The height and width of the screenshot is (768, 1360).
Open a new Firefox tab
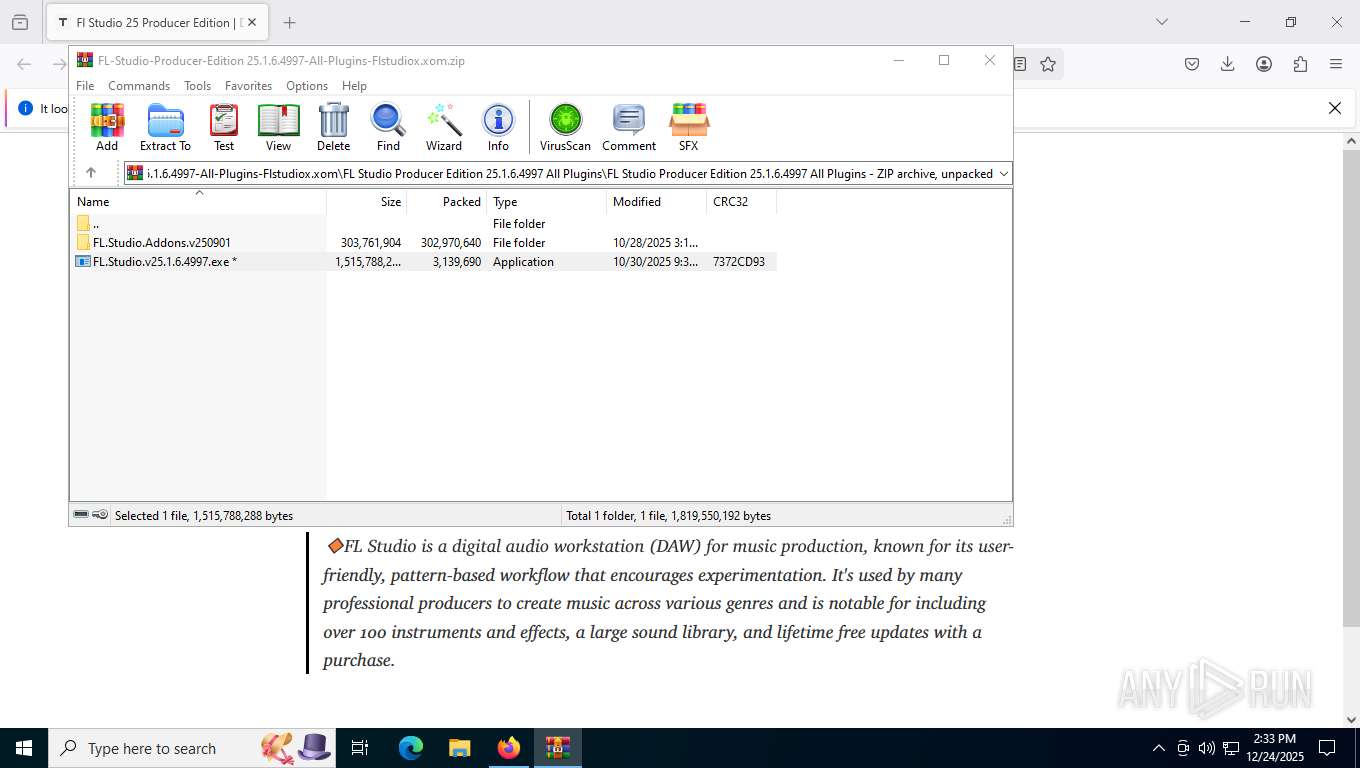click(289, 22)
